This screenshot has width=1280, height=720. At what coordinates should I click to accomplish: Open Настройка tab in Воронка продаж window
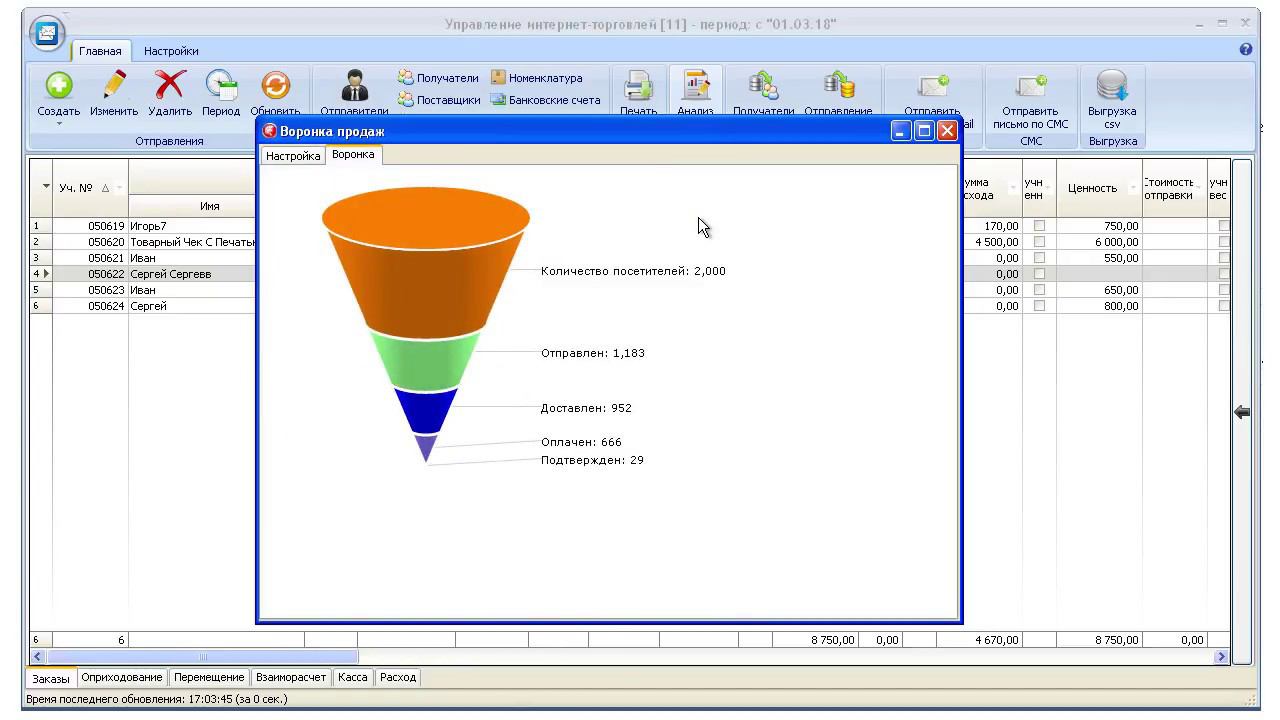tap(293, 156)
